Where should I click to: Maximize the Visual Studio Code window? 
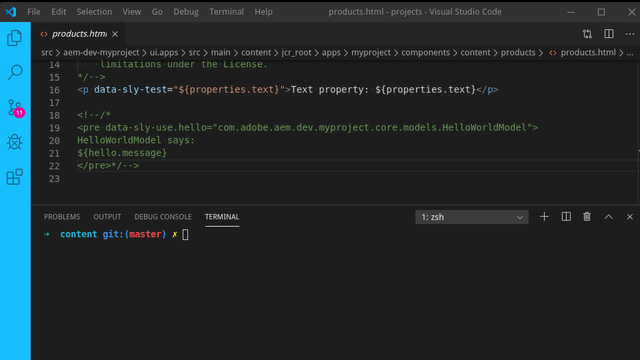[601, 12]
